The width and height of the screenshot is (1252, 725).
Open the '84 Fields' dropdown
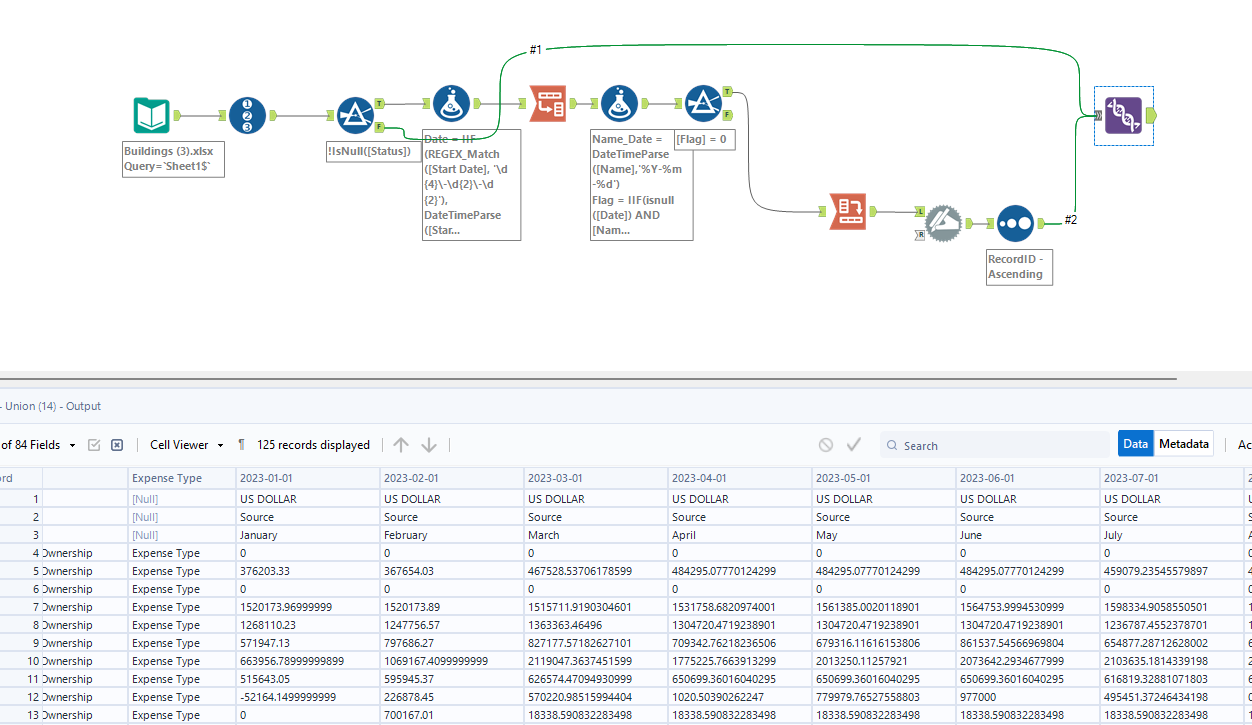click(x=70, y=445)
